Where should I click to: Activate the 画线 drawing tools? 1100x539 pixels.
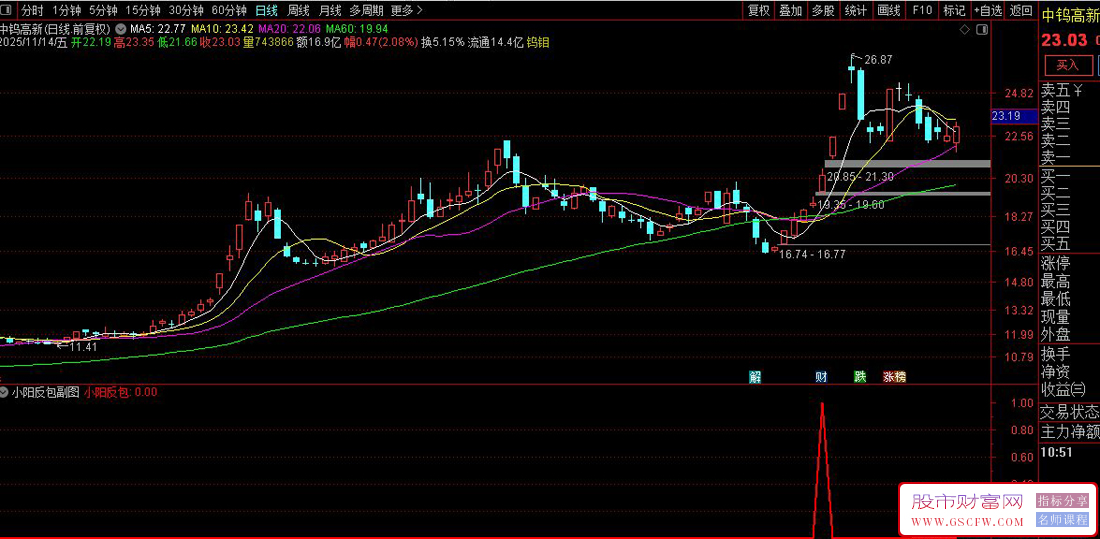click(x=888, y=10)
